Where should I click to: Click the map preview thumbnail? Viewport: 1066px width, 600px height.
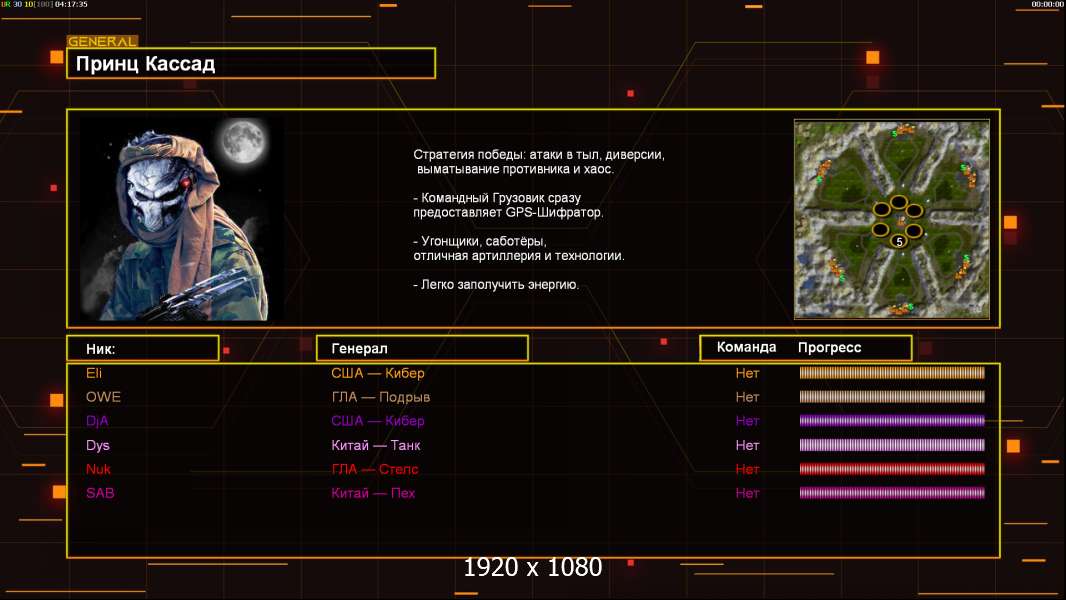coord(892,219)
